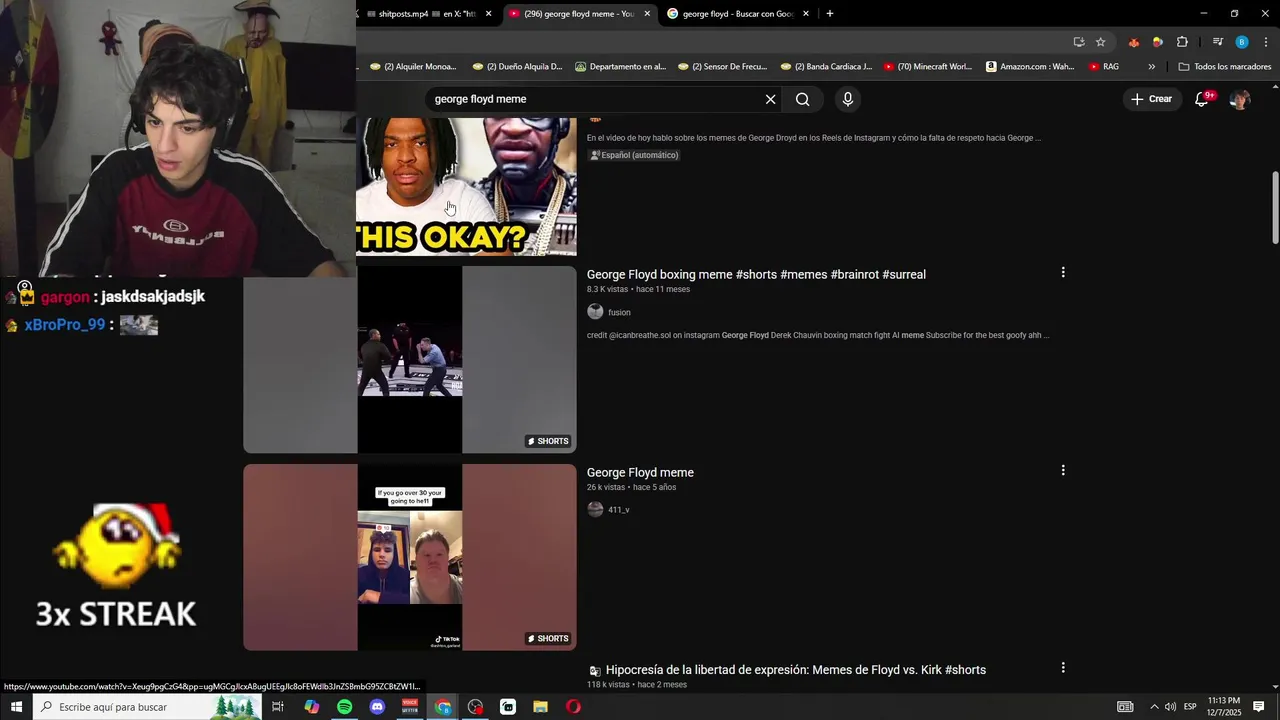Open the Crear menu
The width and height of the screenshot is (1280, 720).
click(1151, 99)
